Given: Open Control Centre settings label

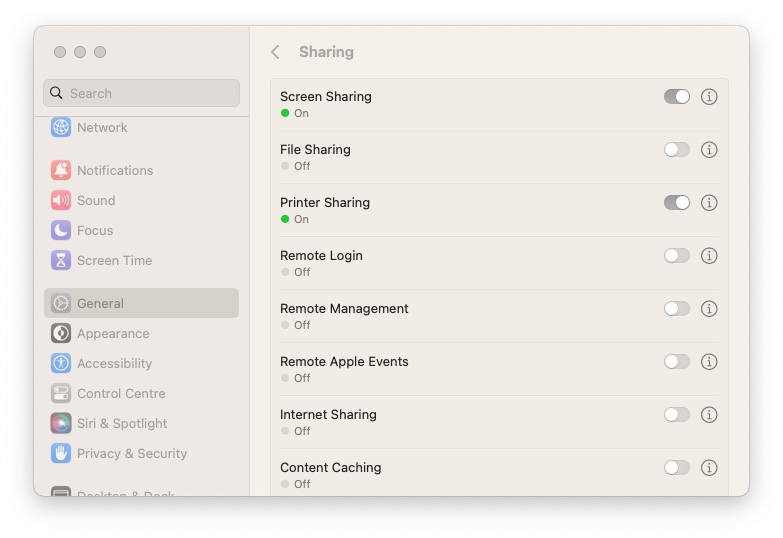Looking at the screenshot, I should (x=121, y=393).
